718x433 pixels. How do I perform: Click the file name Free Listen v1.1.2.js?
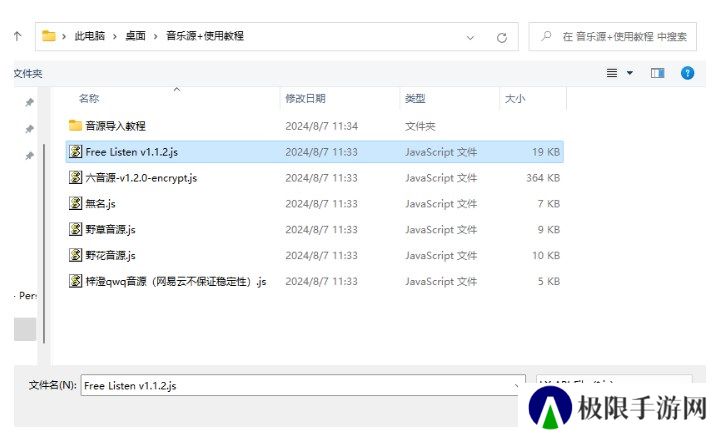coord(131,152)
